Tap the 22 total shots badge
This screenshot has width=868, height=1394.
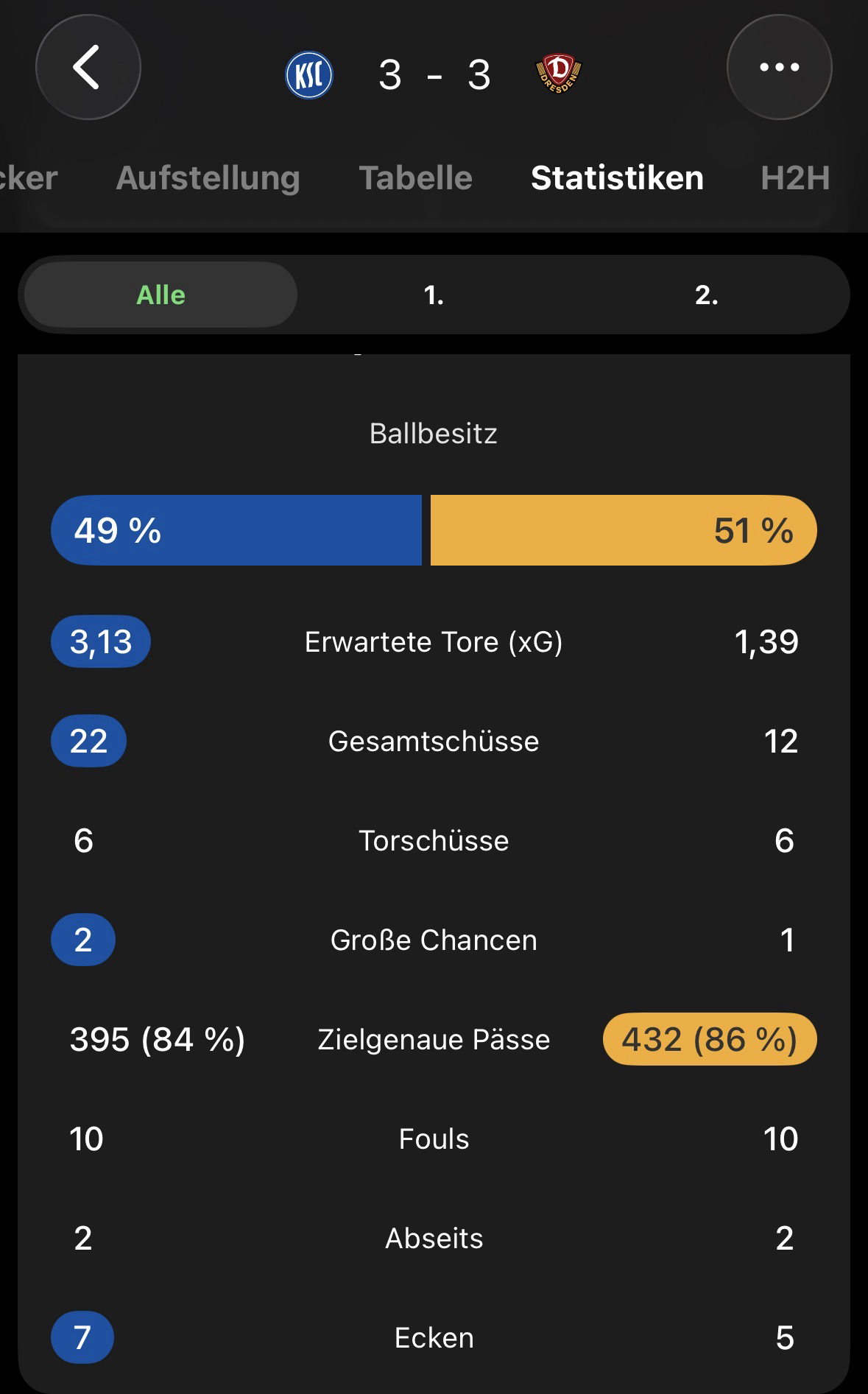click(x=88, y=741)
